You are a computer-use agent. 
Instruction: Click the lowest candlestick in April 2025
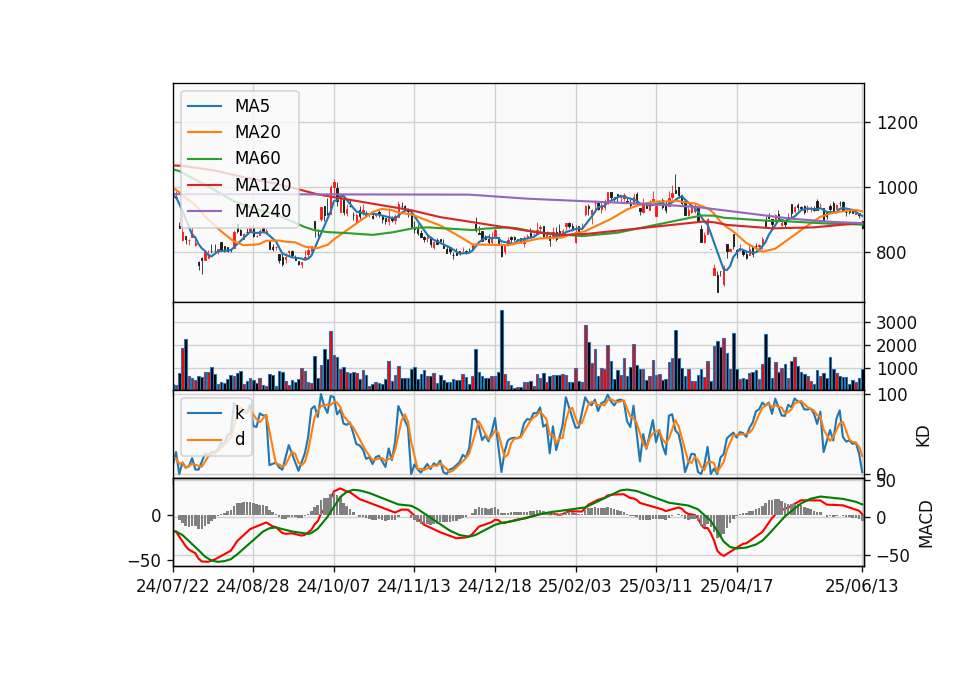[x=718, y=281]
